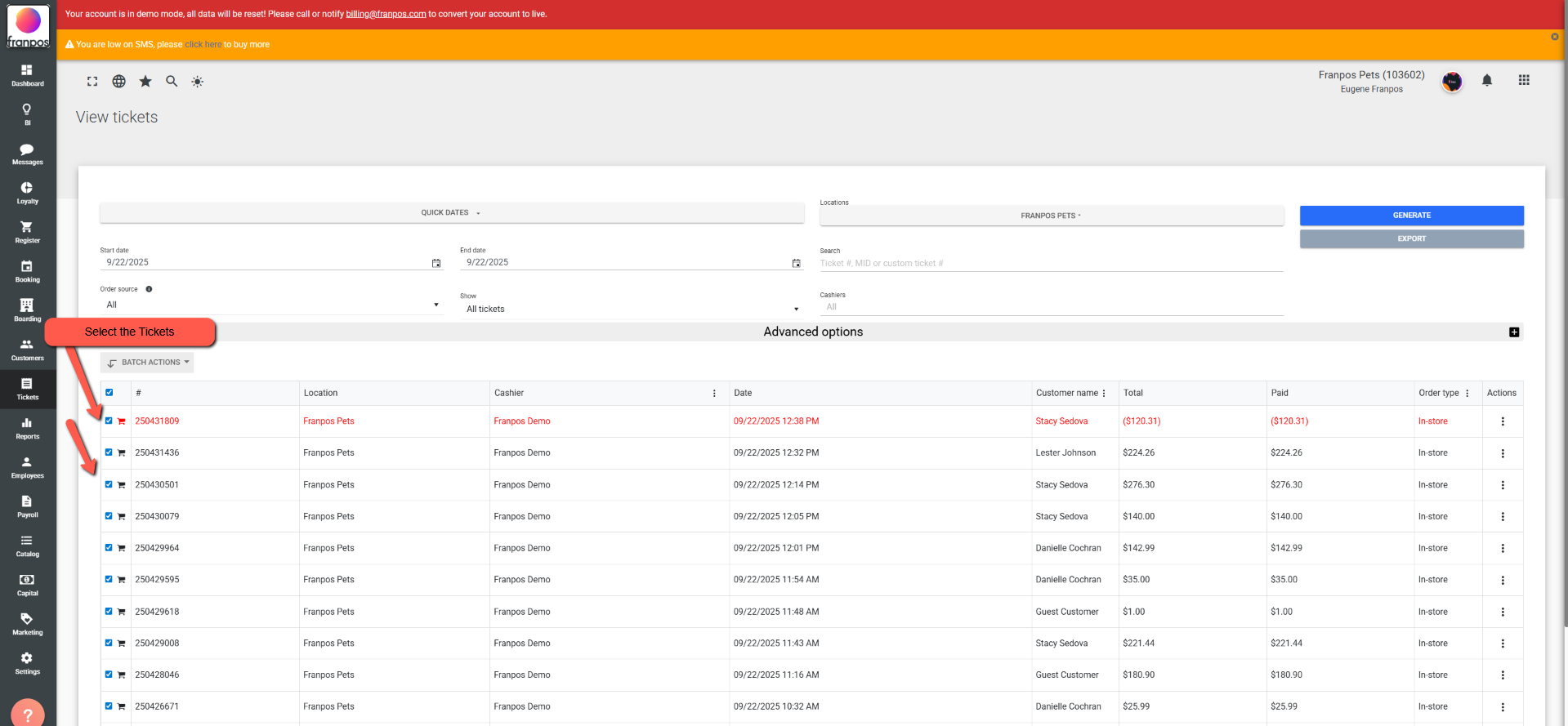
Task: Open the magnifier search icon
Action: [172, 82]
